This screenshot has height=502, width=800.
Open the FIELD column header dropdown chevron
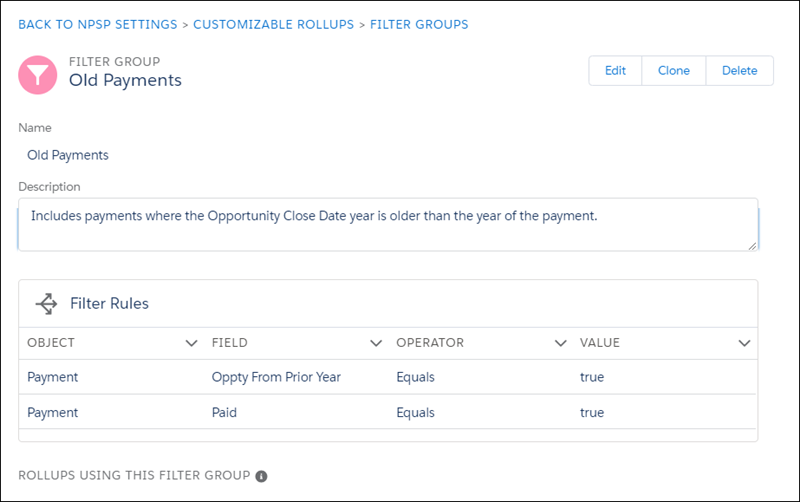coord(376,343)
